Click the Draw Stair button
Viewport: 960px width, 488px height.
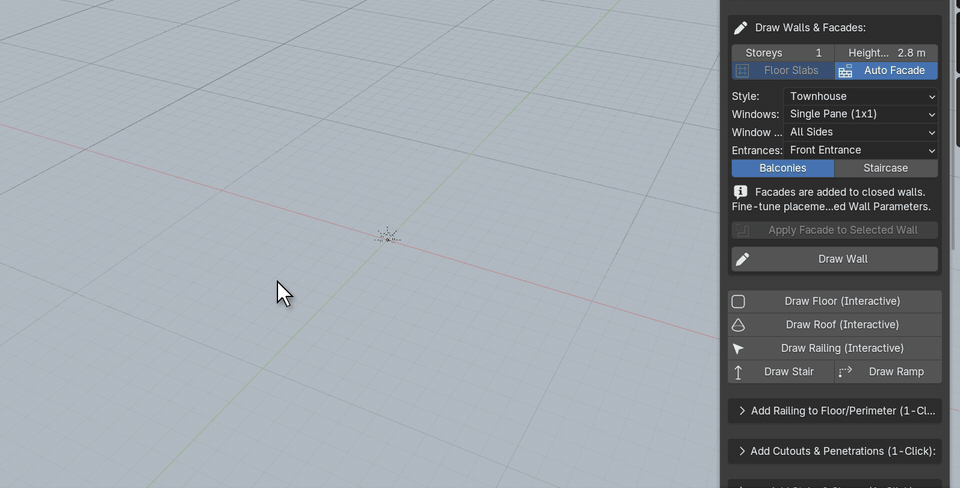pyautogui.click(x=781, y=372)
